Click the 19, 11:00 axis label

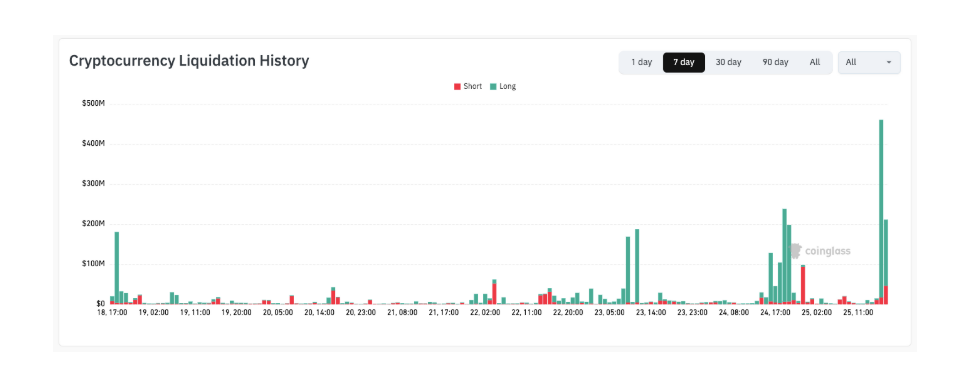coord(195,313)
